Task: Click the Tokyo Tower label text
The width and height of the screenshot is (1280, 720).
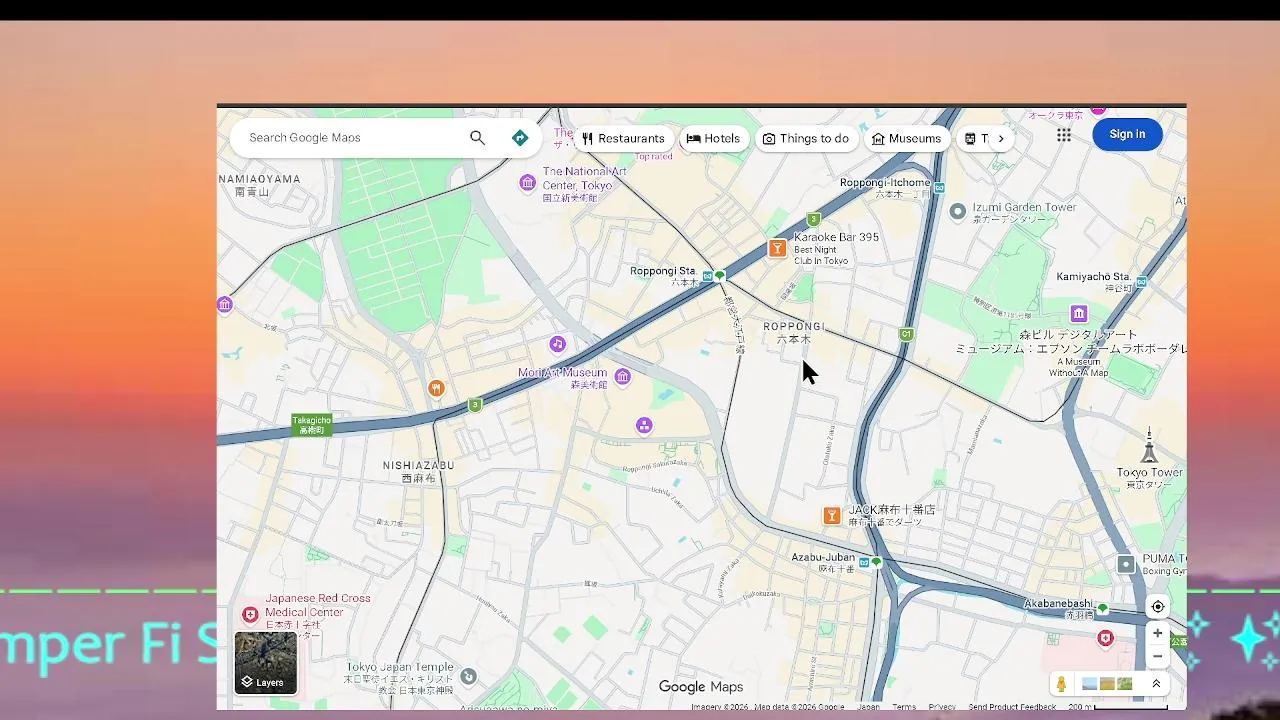Action: (1150, 472)
